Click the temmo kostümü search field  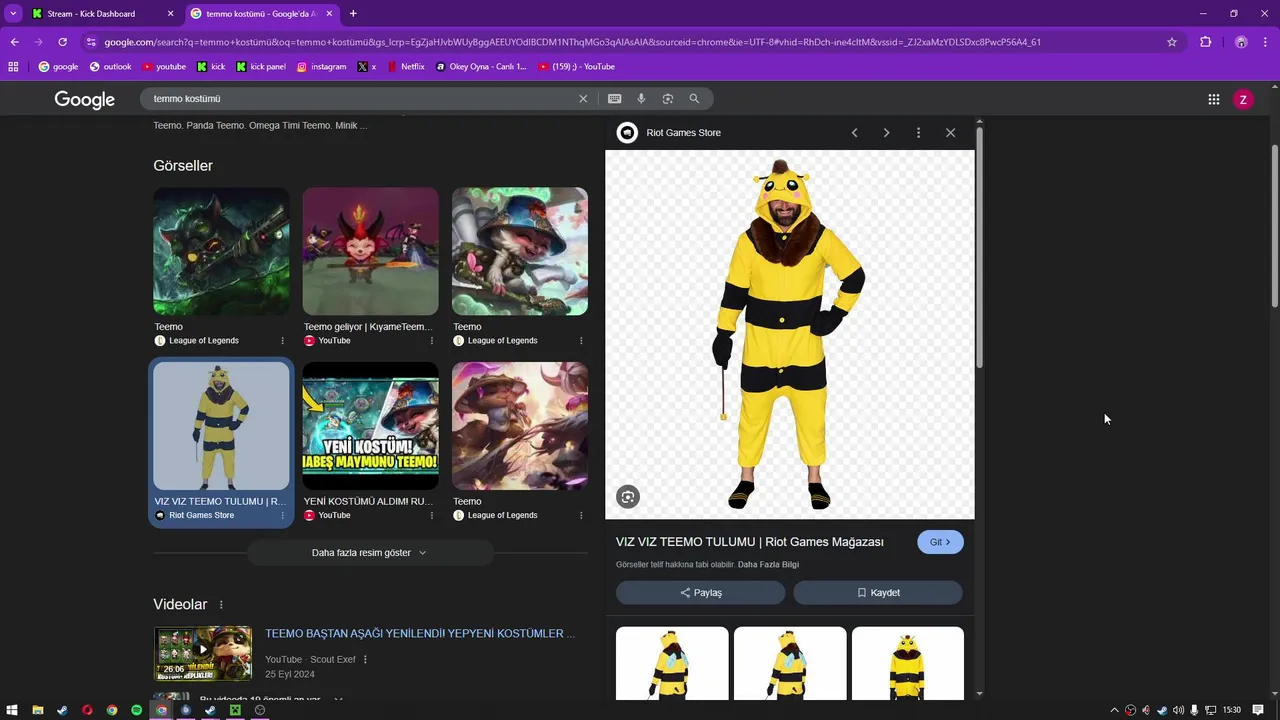pyautogui.click(x=360, y=99)
